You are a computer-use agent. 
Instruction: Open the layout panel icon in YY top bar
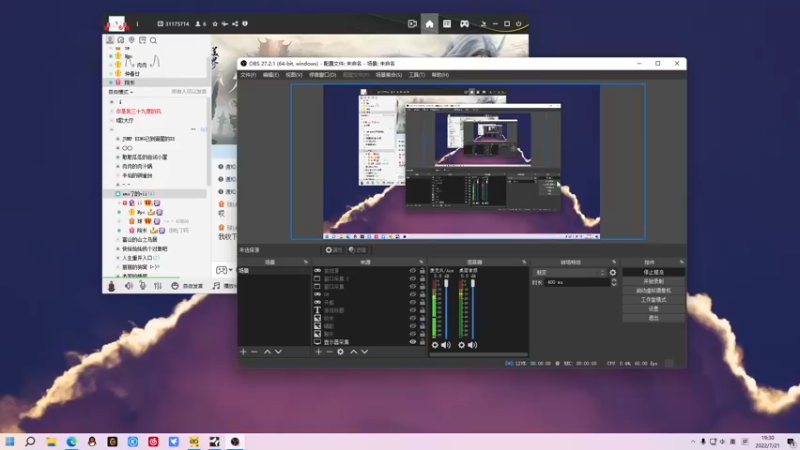click(x=447, y=23)
